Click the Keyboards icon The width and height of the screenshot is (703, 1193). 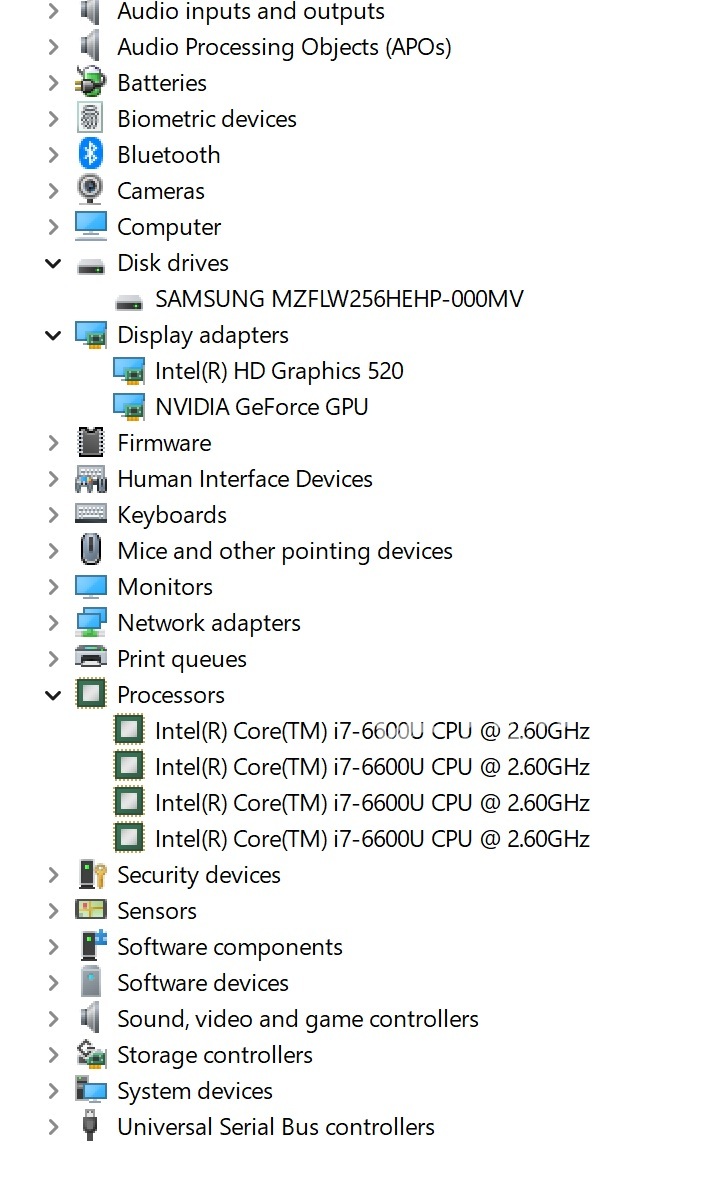pyautogui.click(x=90, y=514)
